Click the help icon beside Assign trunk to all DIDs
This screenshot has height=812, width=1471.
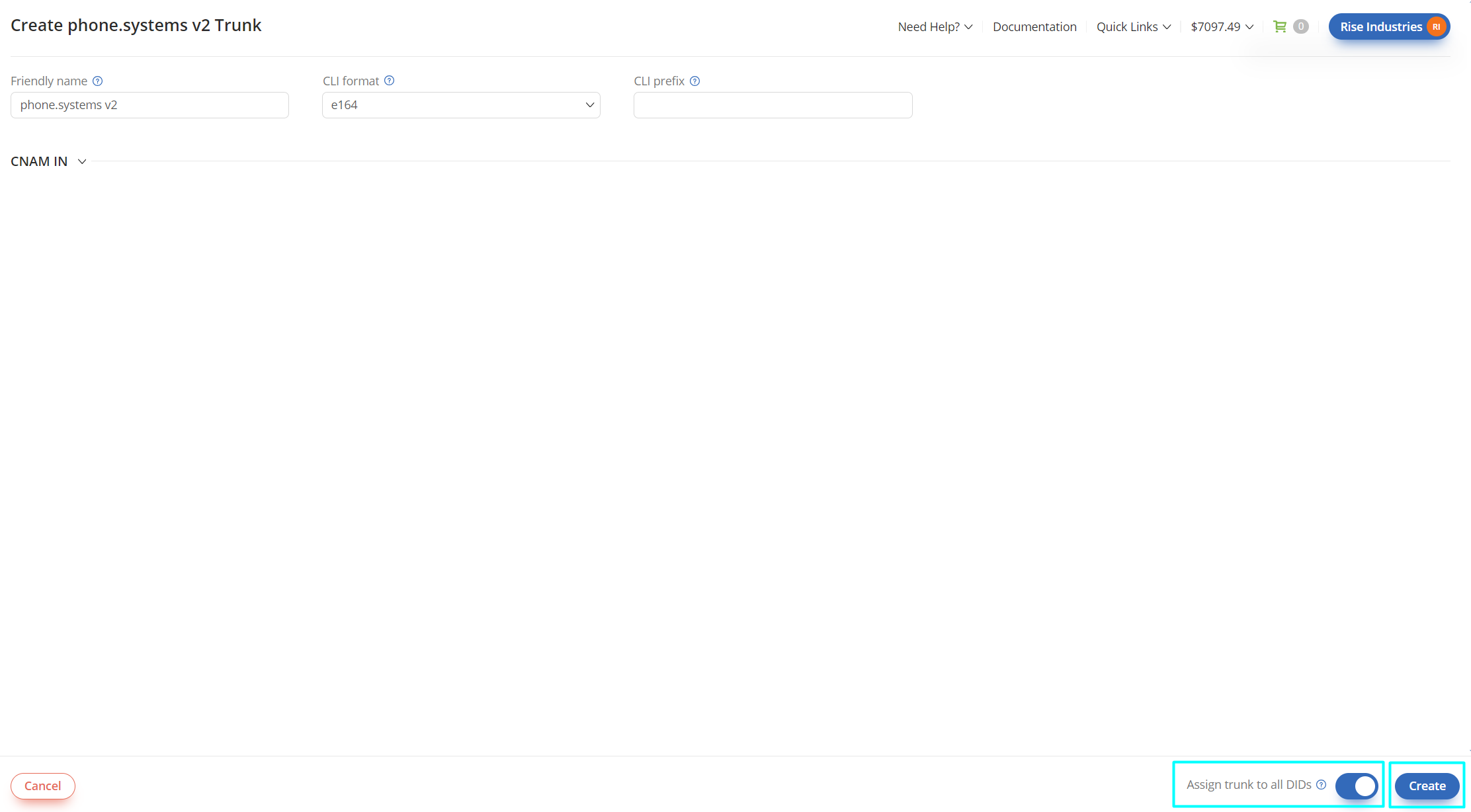(1321, 785)
